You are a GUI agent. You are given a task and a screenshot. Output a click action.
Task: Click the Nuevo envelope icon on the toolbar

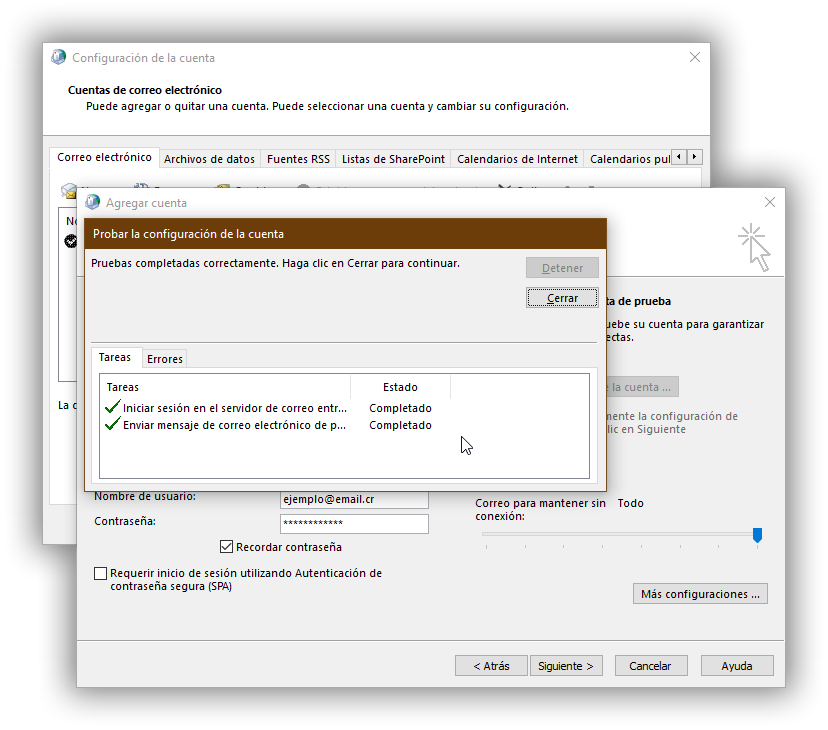(67, 190)
